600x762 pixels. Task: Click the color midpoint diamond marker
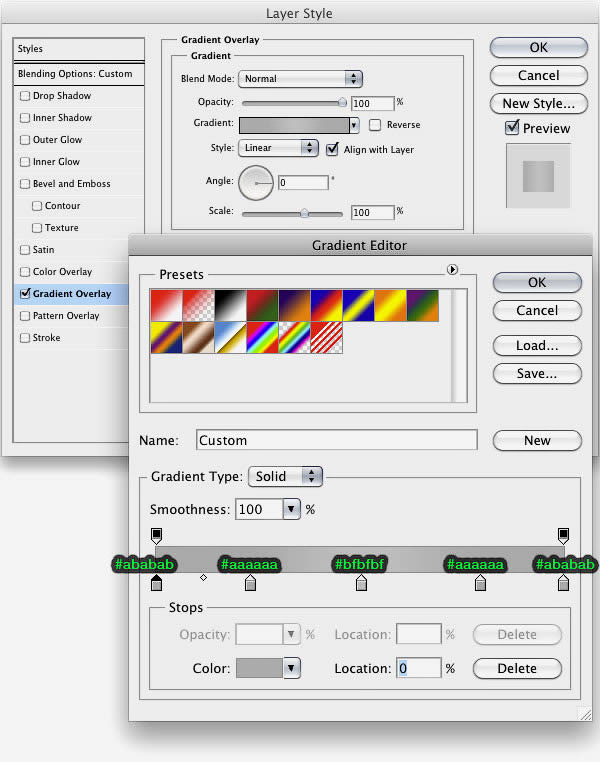pos(204,577)
